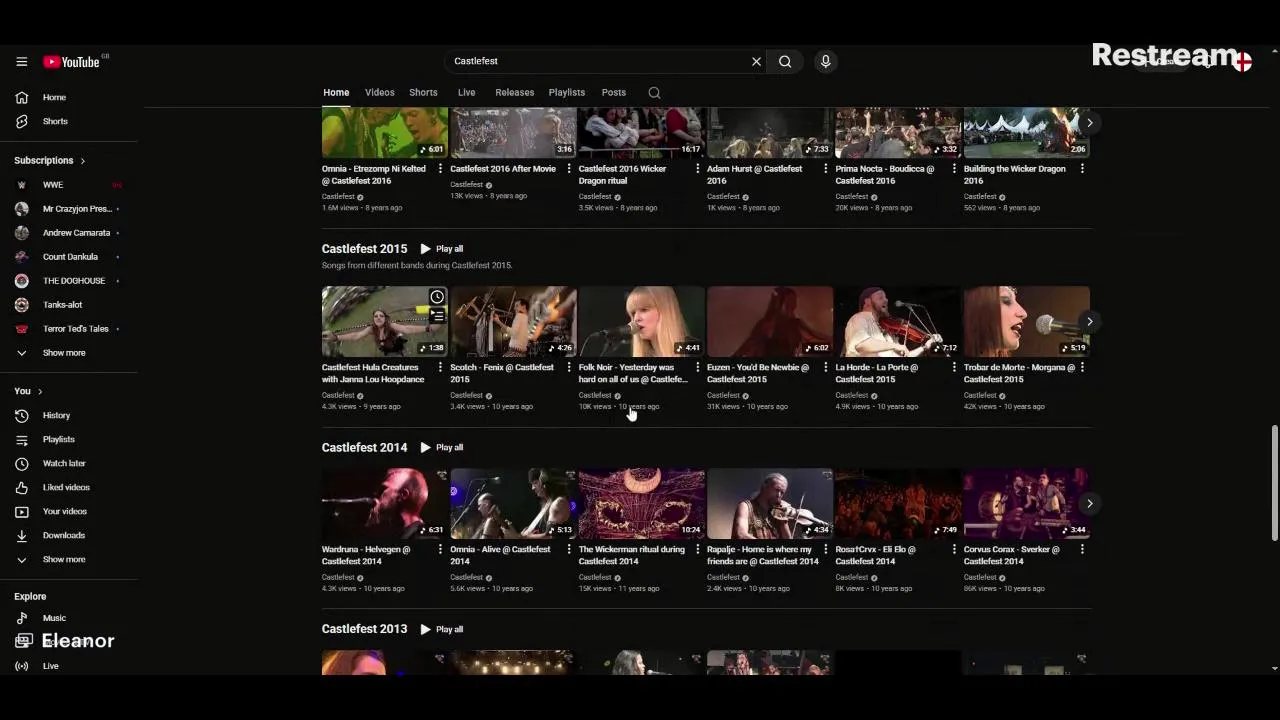1280x720 pixels.
Task: Clear the search box text
Action: pos(756,61)
